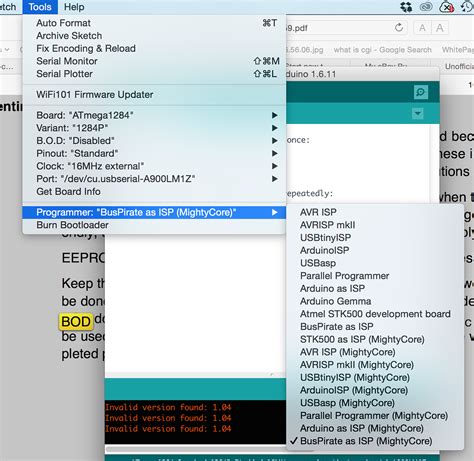The image size is (474, 461).
Task: Expand the B.O.D Disabled submenu
Action: (x=154, y=141)
